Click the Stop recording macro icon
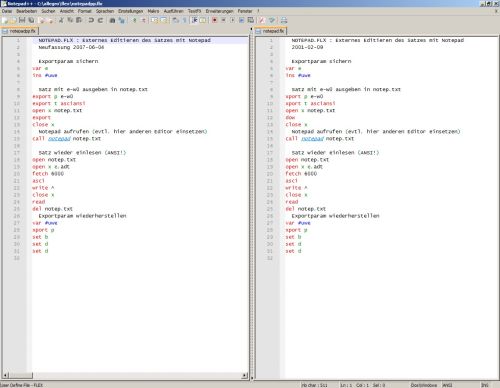Viewport: 500px width, 388px height. point(224,20)
